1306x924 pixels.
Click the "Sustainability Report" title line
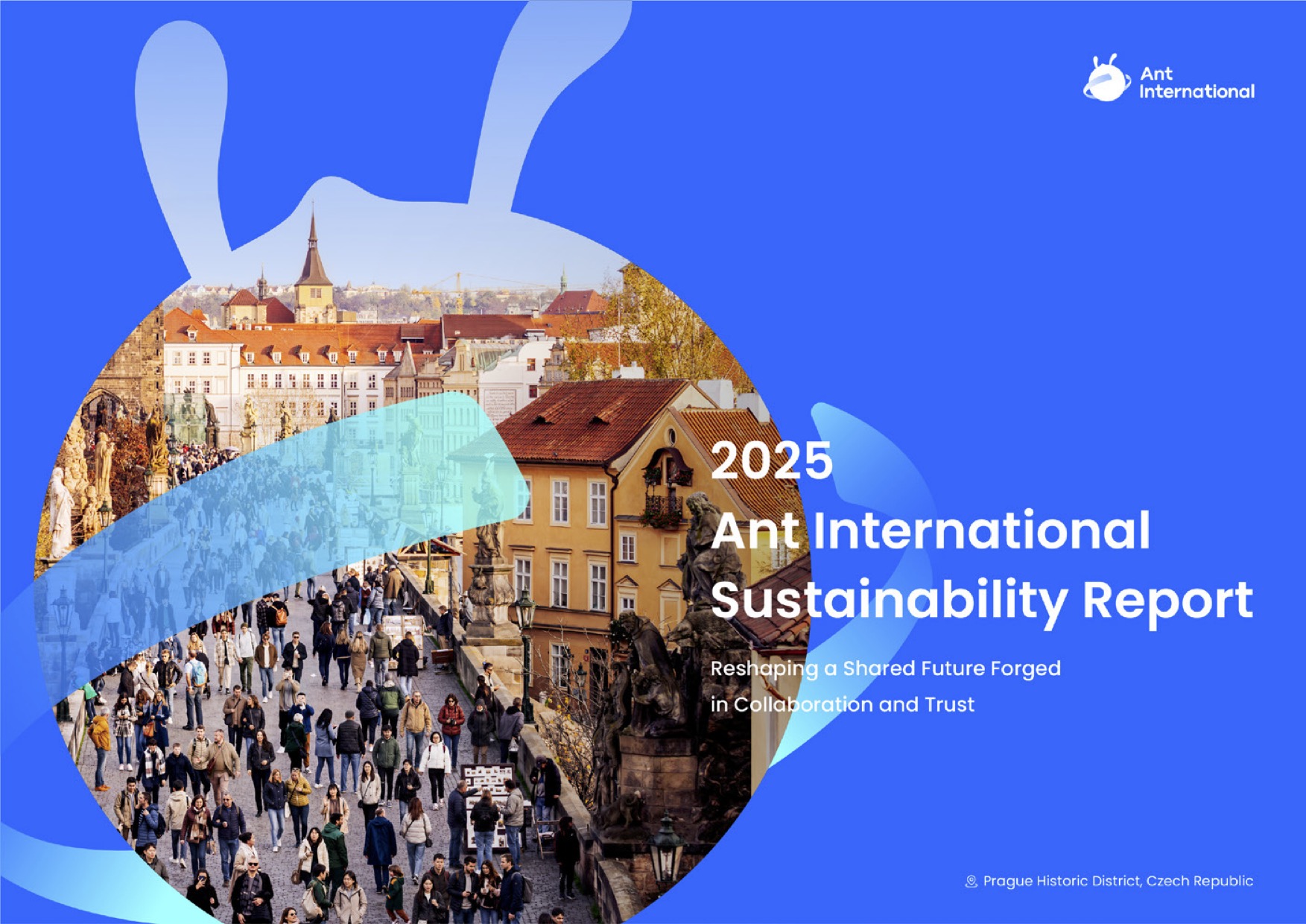(982, 601)
